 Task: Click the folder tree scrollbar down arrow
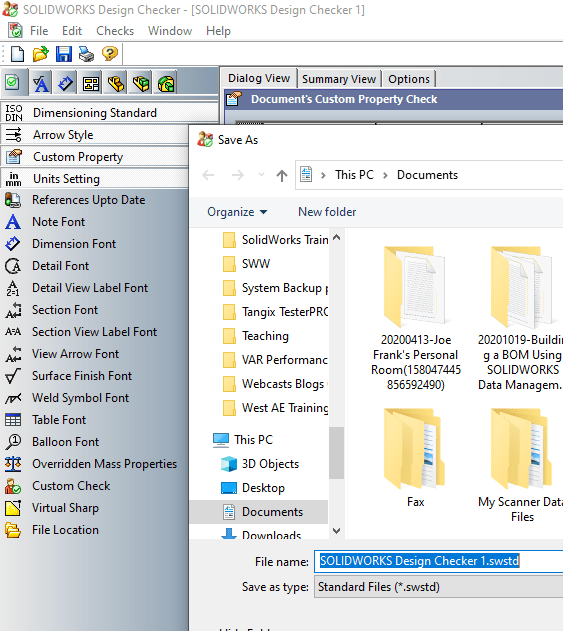click(336, 531)
